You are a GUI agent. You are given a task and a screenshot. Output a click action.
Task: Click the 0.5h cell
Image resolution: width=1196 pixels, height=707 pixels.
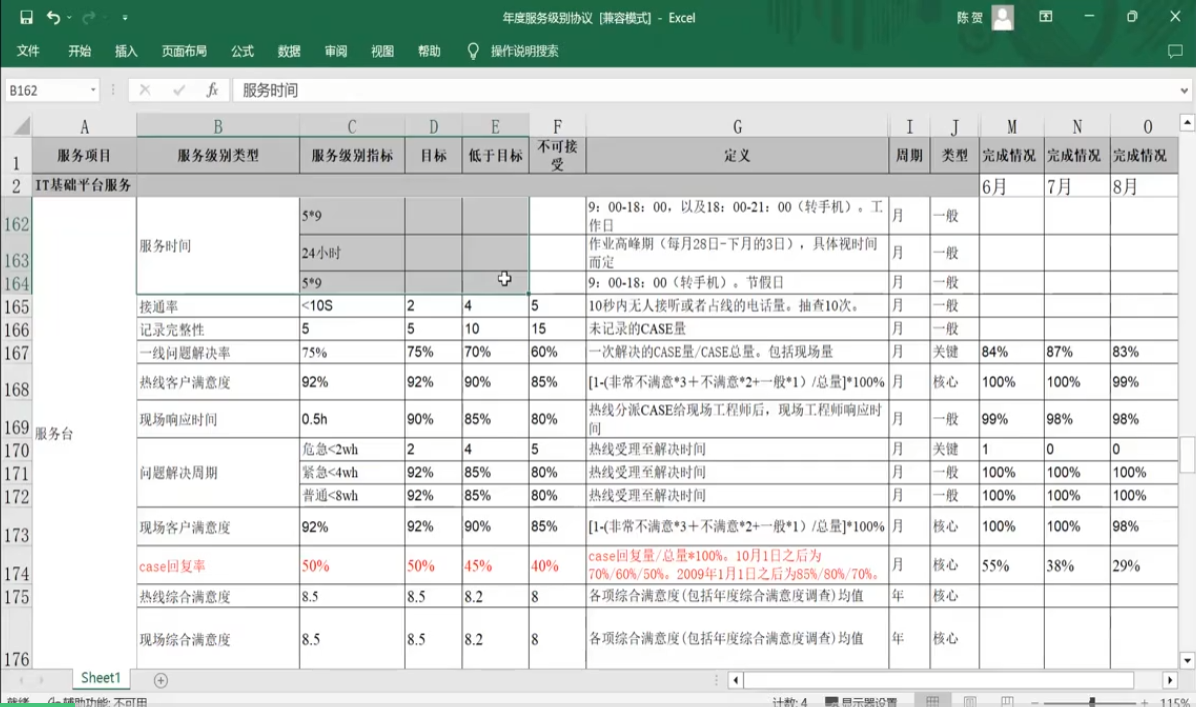[352, 419]
